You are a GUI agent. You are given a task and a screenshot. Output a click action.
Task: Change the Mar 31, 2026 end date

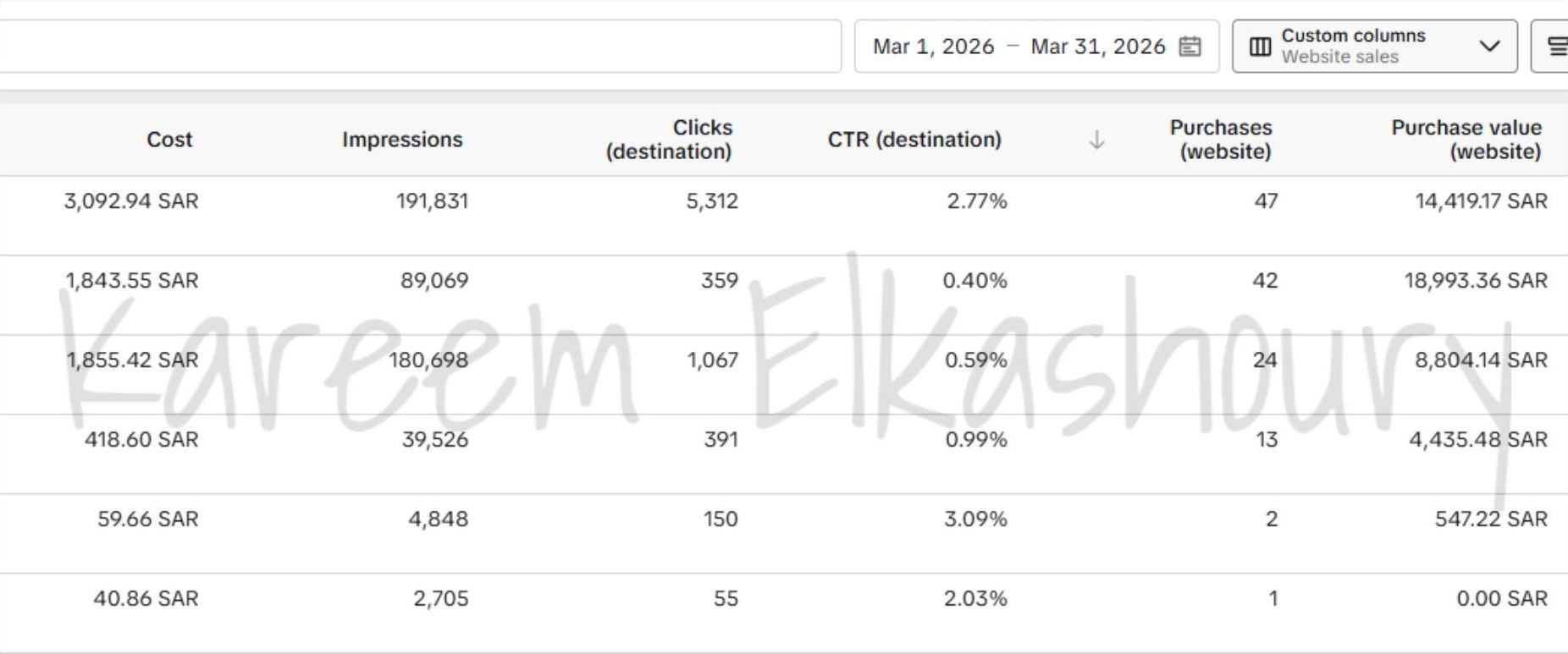[1098, 47]
